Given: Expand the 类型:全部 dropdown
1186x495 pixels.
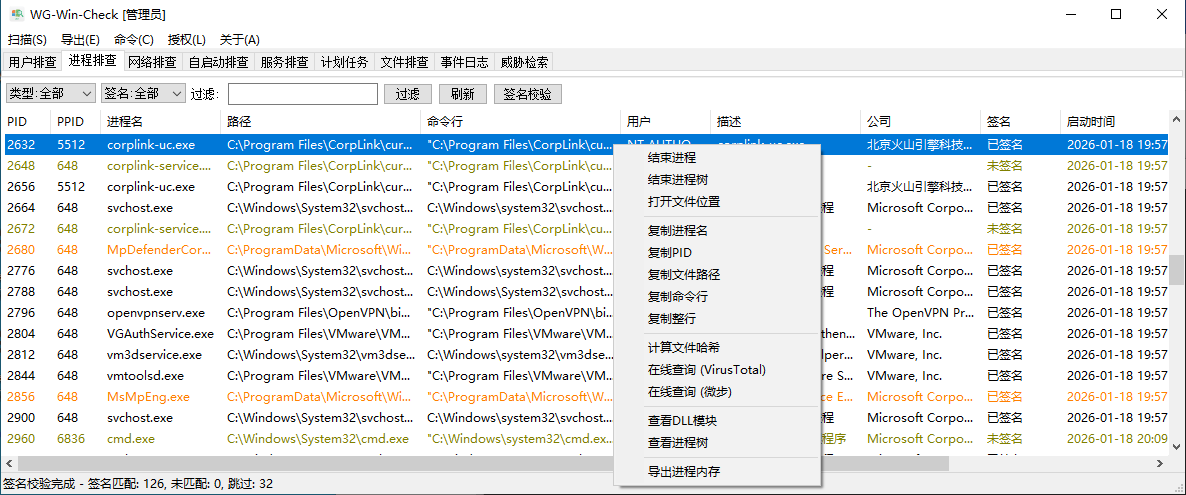Looking at the screenshot, I should pos(50,94).
